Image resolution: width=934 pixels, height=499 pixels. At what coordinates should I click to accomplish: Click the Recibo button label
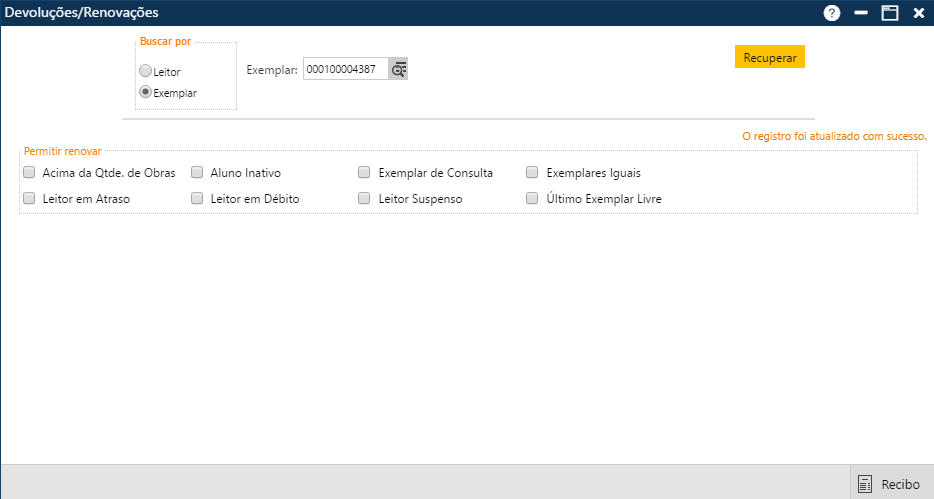(900, 484)
